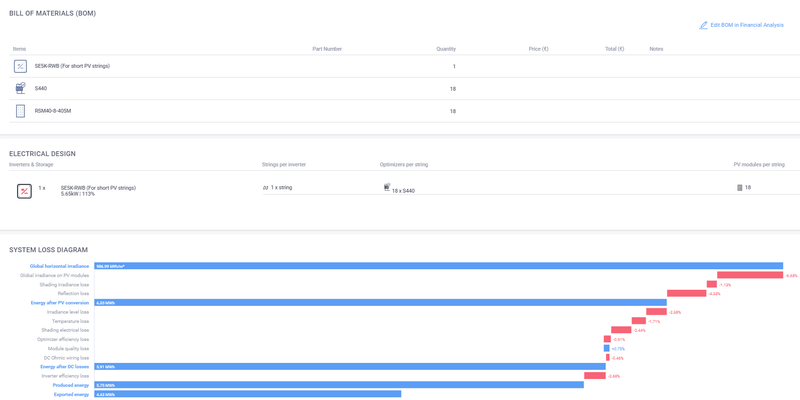This screenshot has width=800, height=400.
Task: Click the red Temperature loss bar
Action: point(639,321)
